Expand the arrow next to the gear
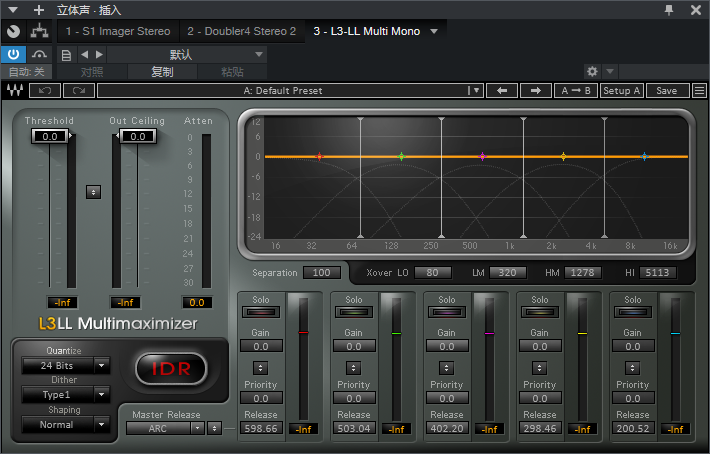 pyautogui.click(x=610, y=71)
